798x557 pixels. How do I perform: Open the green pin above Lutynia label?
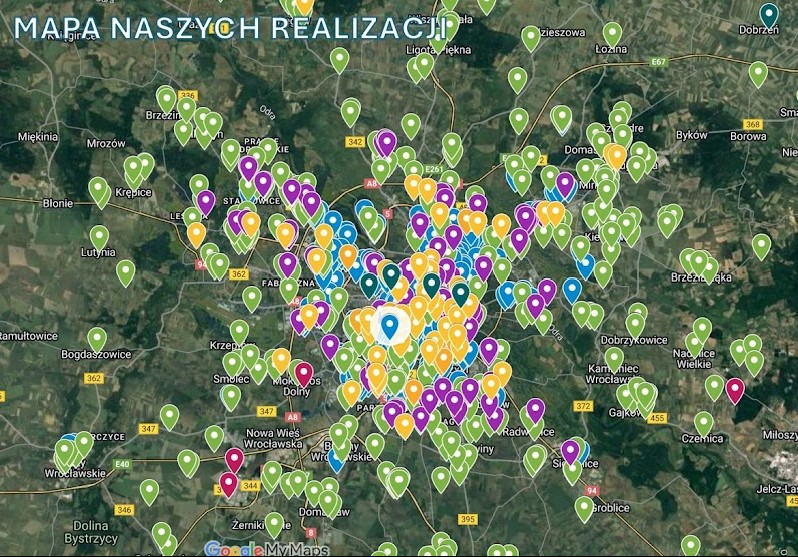click(99, 237)
